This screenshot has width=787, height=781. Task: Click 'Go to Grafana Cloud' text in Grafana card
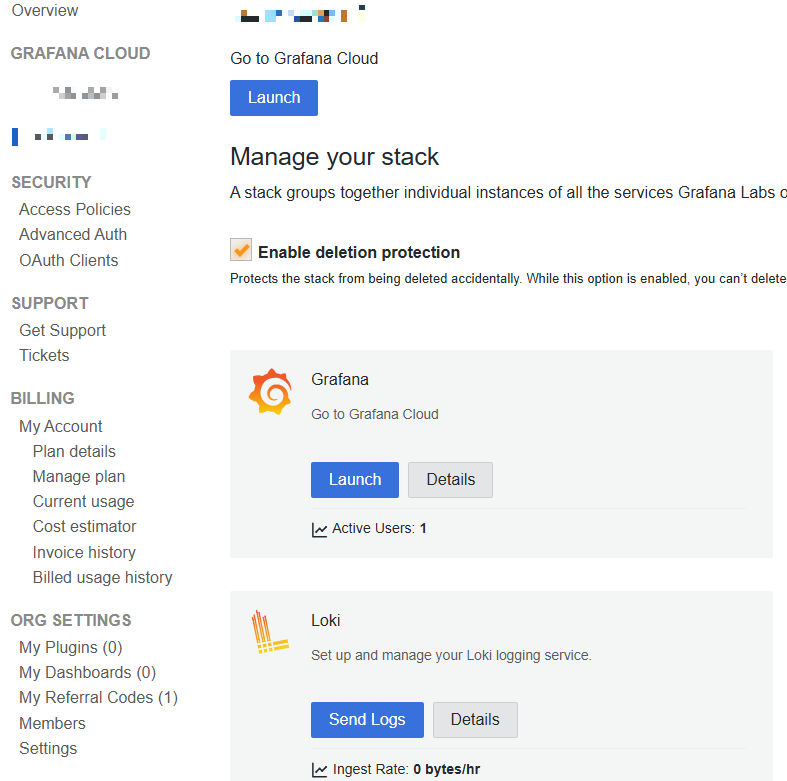[375, 415]
